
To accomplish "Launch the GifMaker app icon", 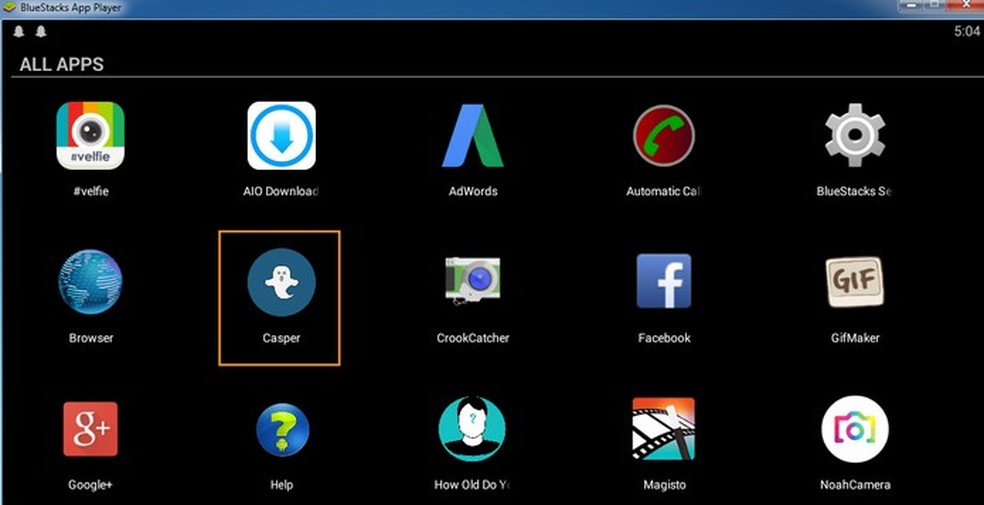I will 855,282.
